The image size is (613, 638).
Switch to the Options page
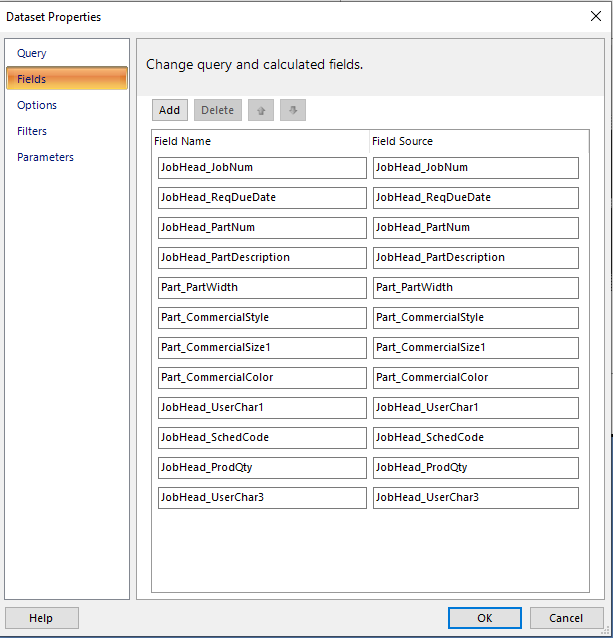[37, 105]
